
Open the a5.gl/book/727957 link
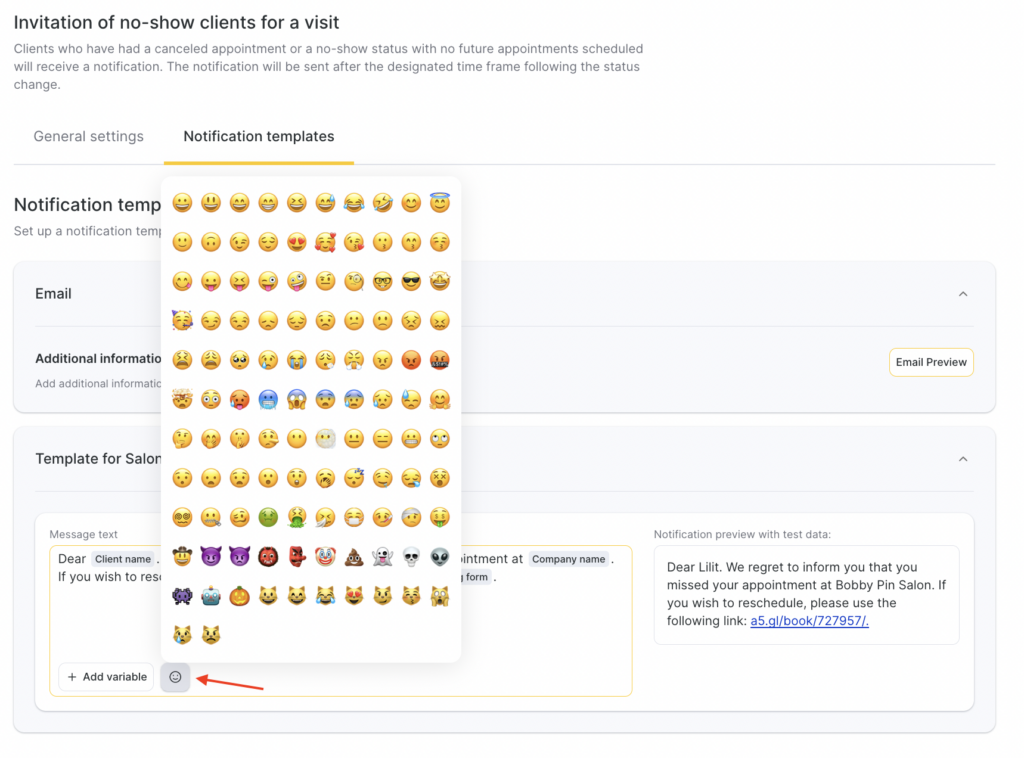[x=809, y=621]
